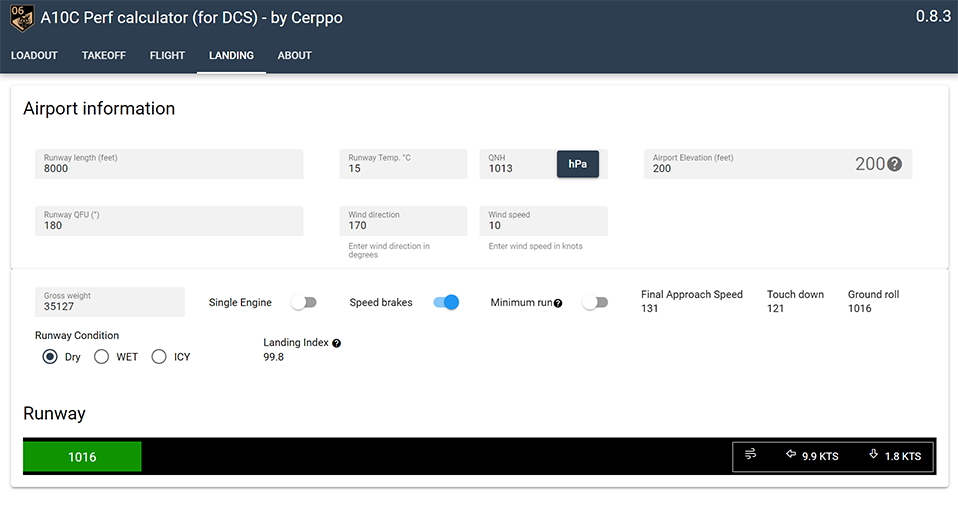Open the ABOUT tab

point(294,56)
